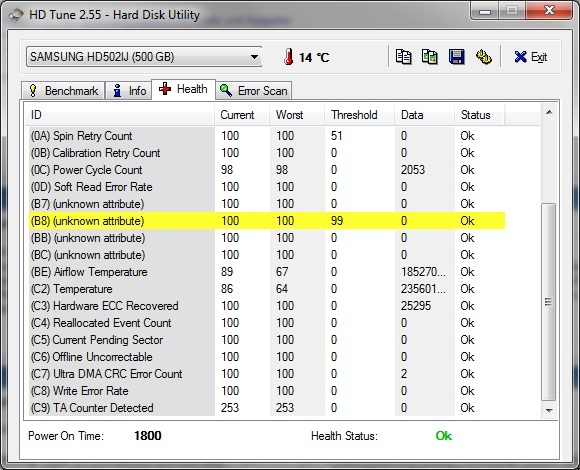Select the (C9) TA Counter Detected row
This screenshot has height=470, width=580.
point(266,408)
